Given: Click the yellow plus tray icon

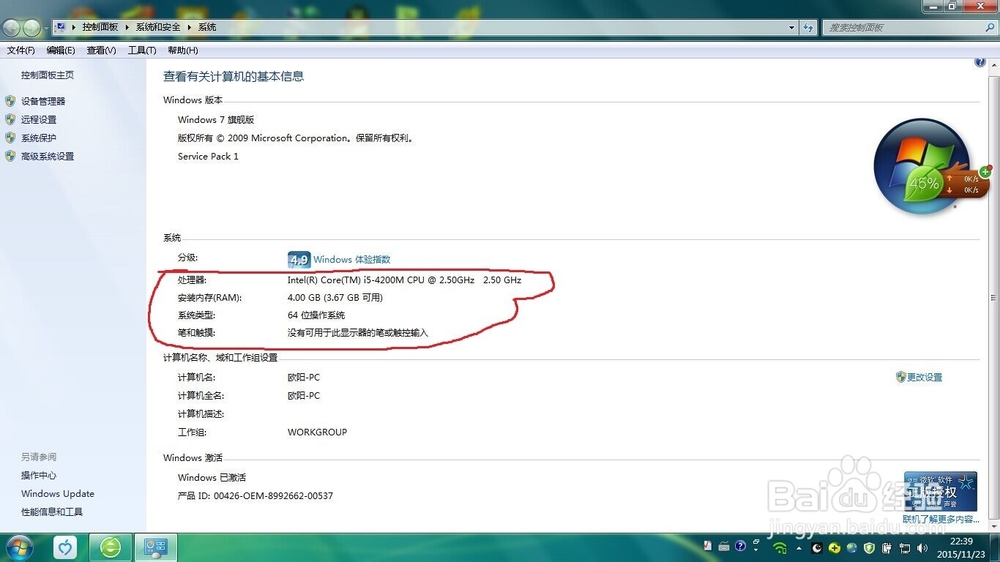Looking at the screenshot, I should [x=834, y=548].
